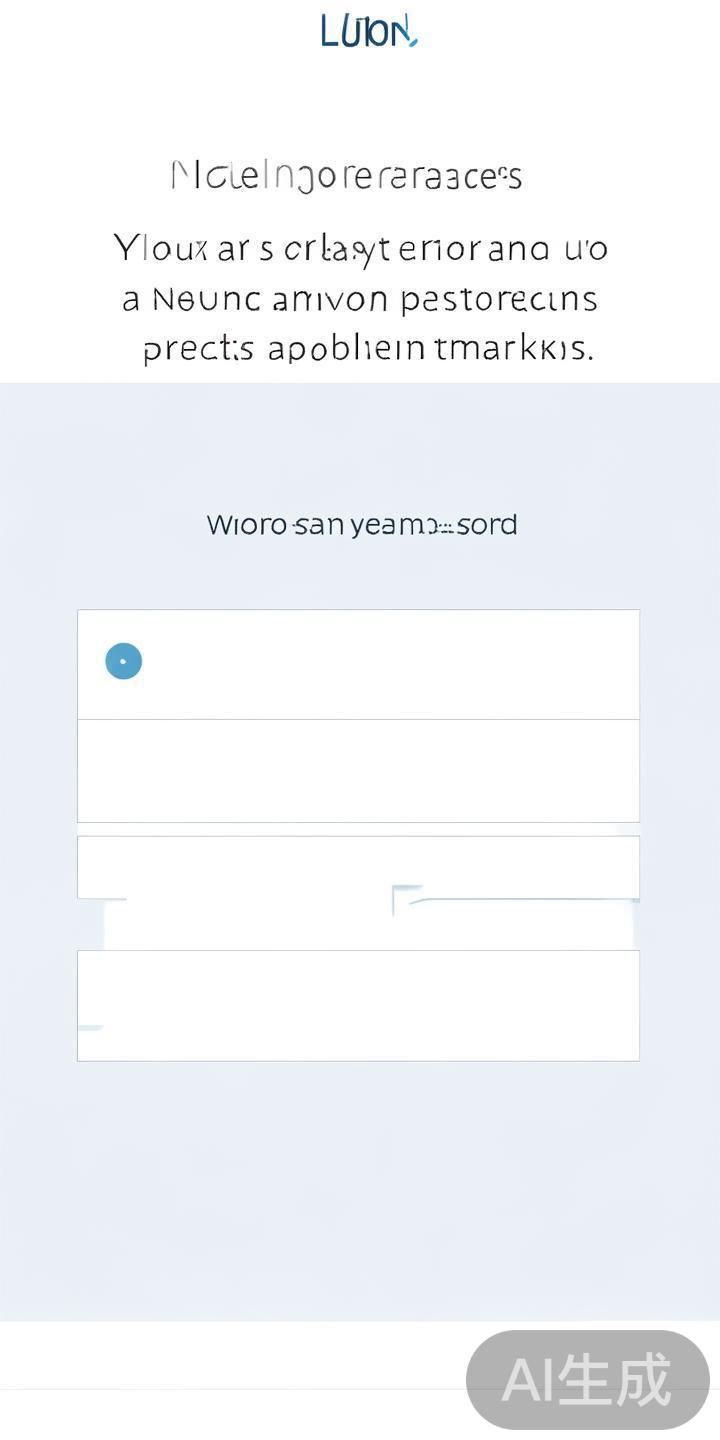Screen dimensions: 720x1440
Task: Click the LUION logo at the top
Action: pos(367,31)
